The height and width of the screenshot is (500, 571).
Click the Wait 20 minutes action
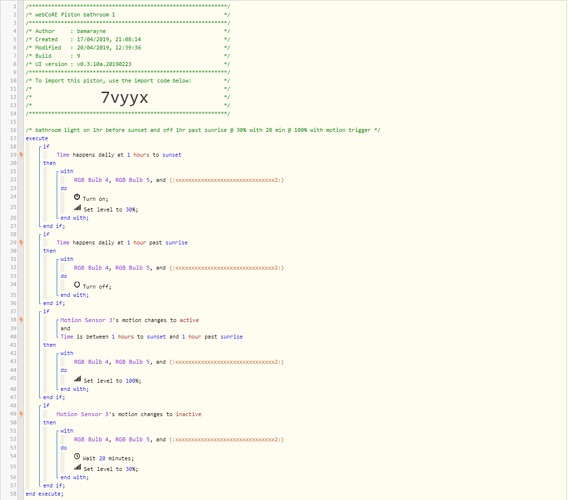[108, 458]
